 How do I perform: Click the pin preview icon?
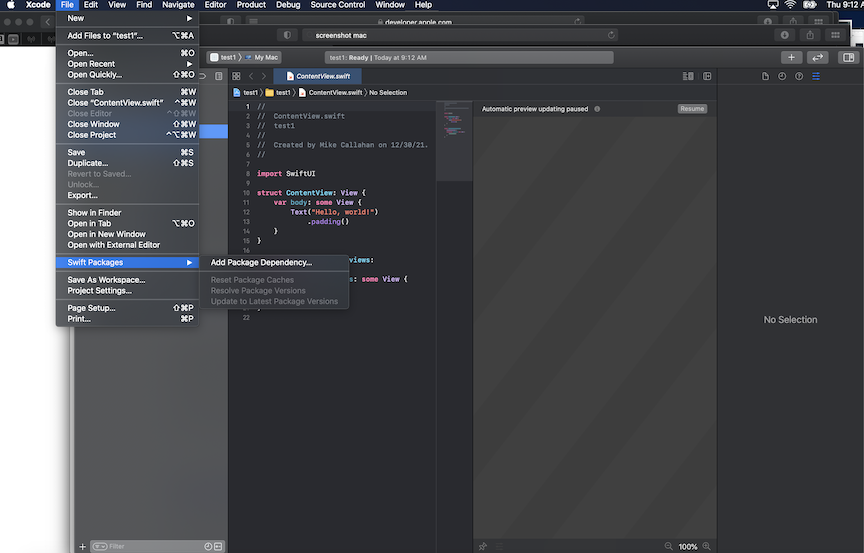coord(483,546)
